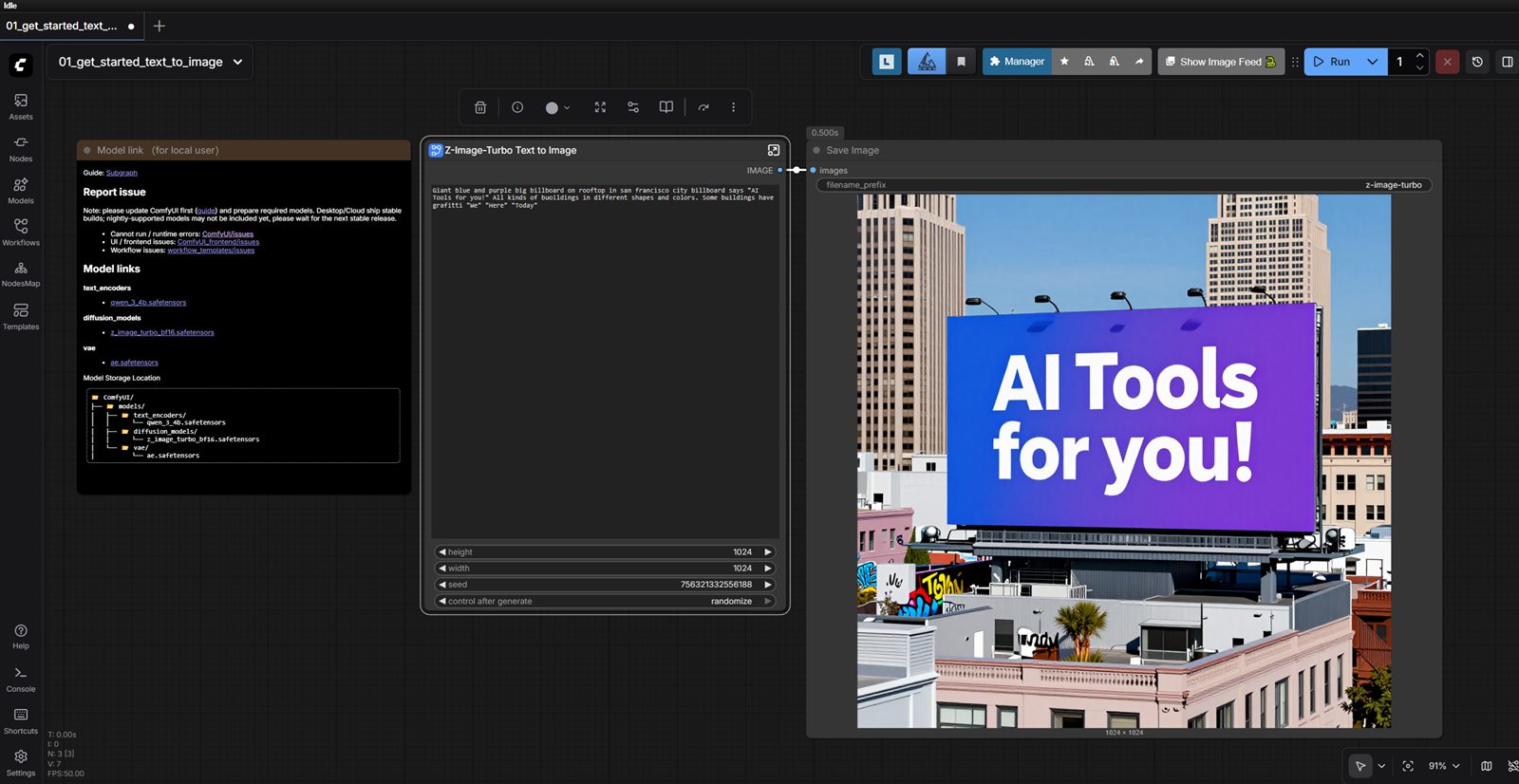Viewport: 1519px width, 784px height.
Task: Open cursor mode dropdown chevron
Action: [1381, 766]
